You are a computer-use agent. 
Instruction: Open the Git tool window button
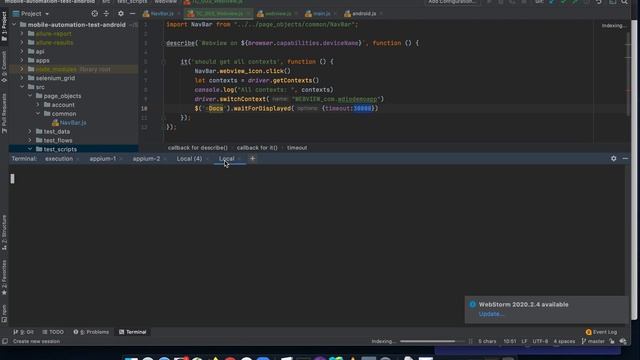pos(23,332)
